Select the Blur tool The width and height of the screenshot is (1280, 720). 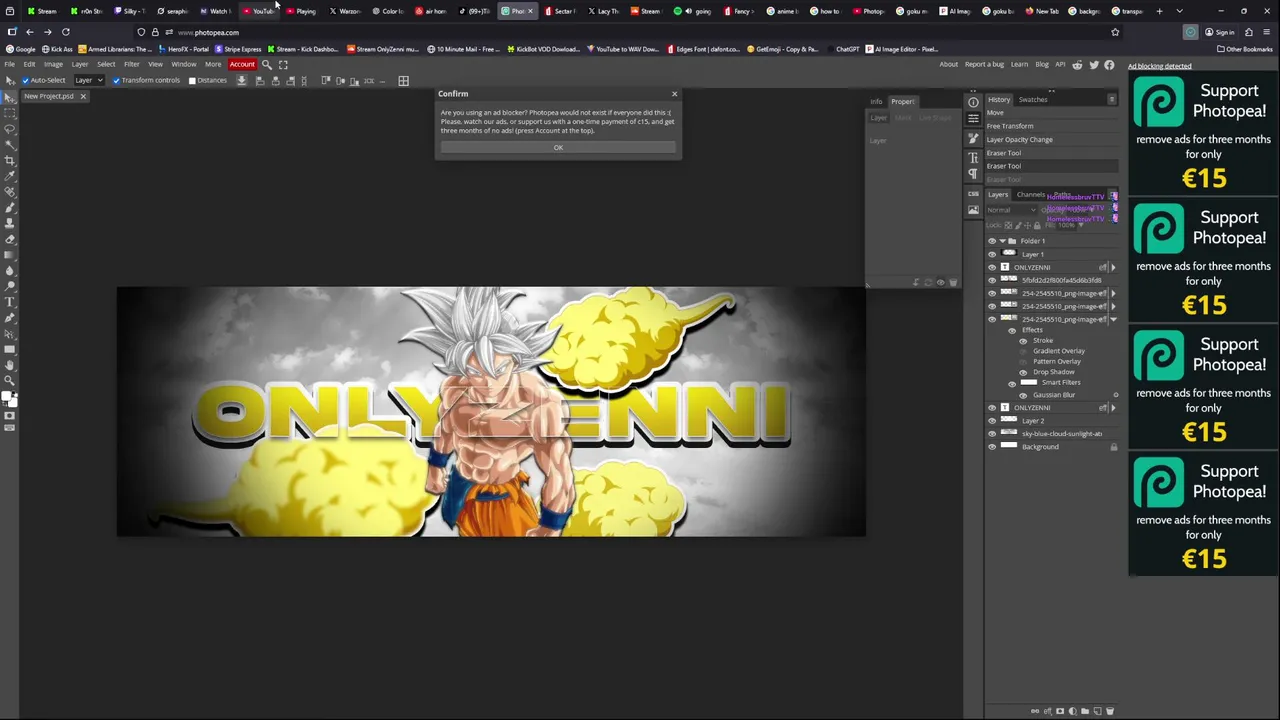[10, 270]
